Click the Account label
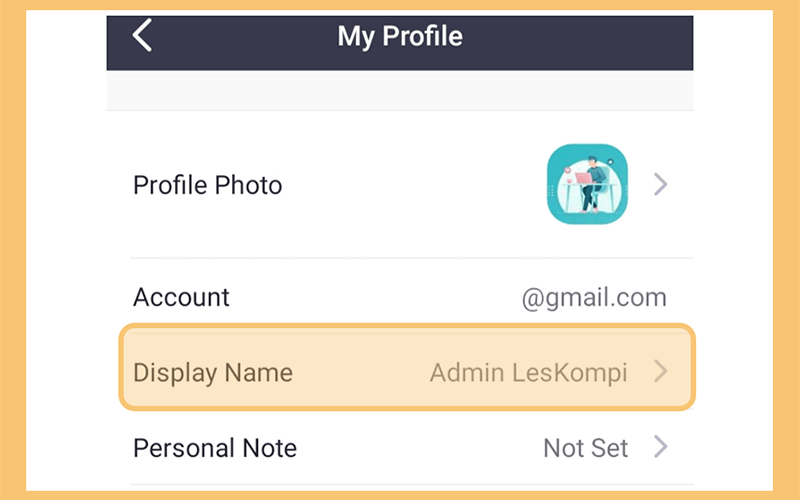Screen dimensions: 800x500 (181, 297)
